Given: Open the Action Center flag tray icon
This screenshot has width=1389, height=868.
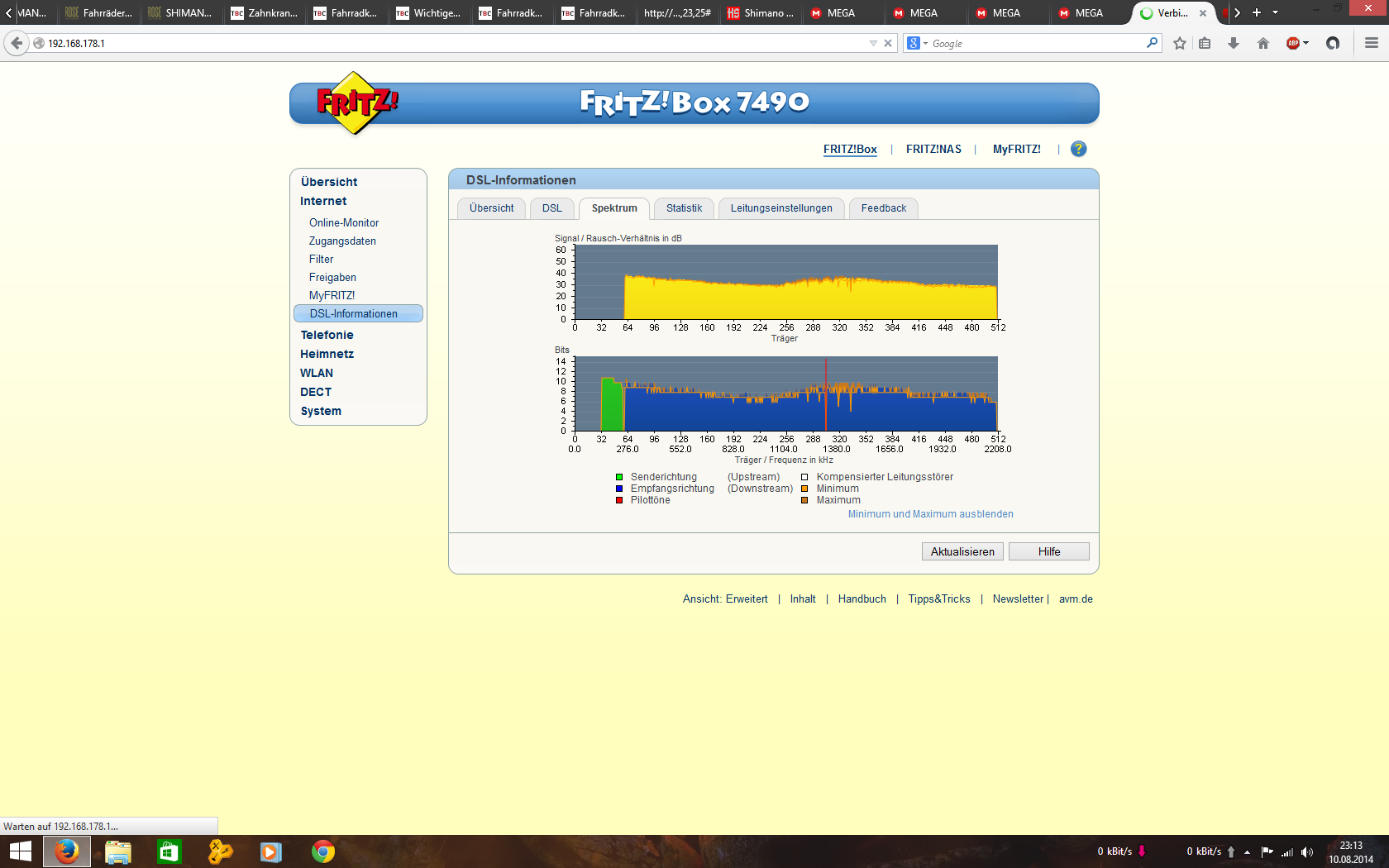Looking at the screenshot, I should pyautogui.click(x=1267, y=852).
